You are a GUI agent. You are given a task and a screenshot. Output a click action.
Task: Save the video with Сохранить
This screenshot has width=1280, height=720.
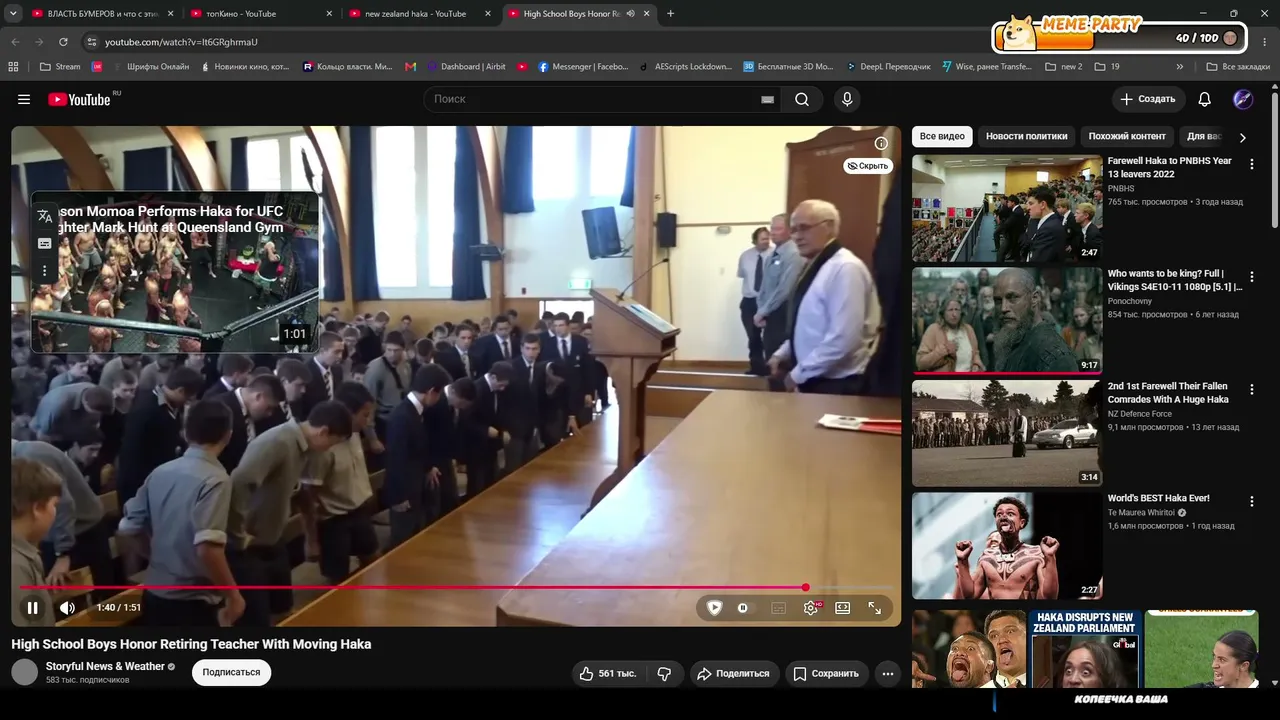[x=826, y=674]
